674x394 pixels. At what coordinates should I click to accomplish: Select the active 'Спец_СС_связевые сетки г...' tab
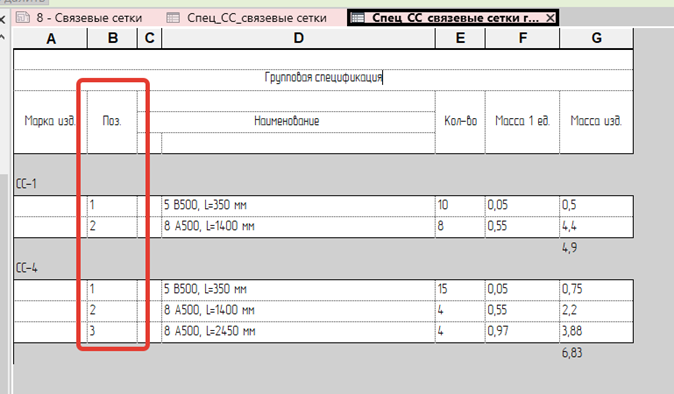pyautogui.click(x=453, y=18)
